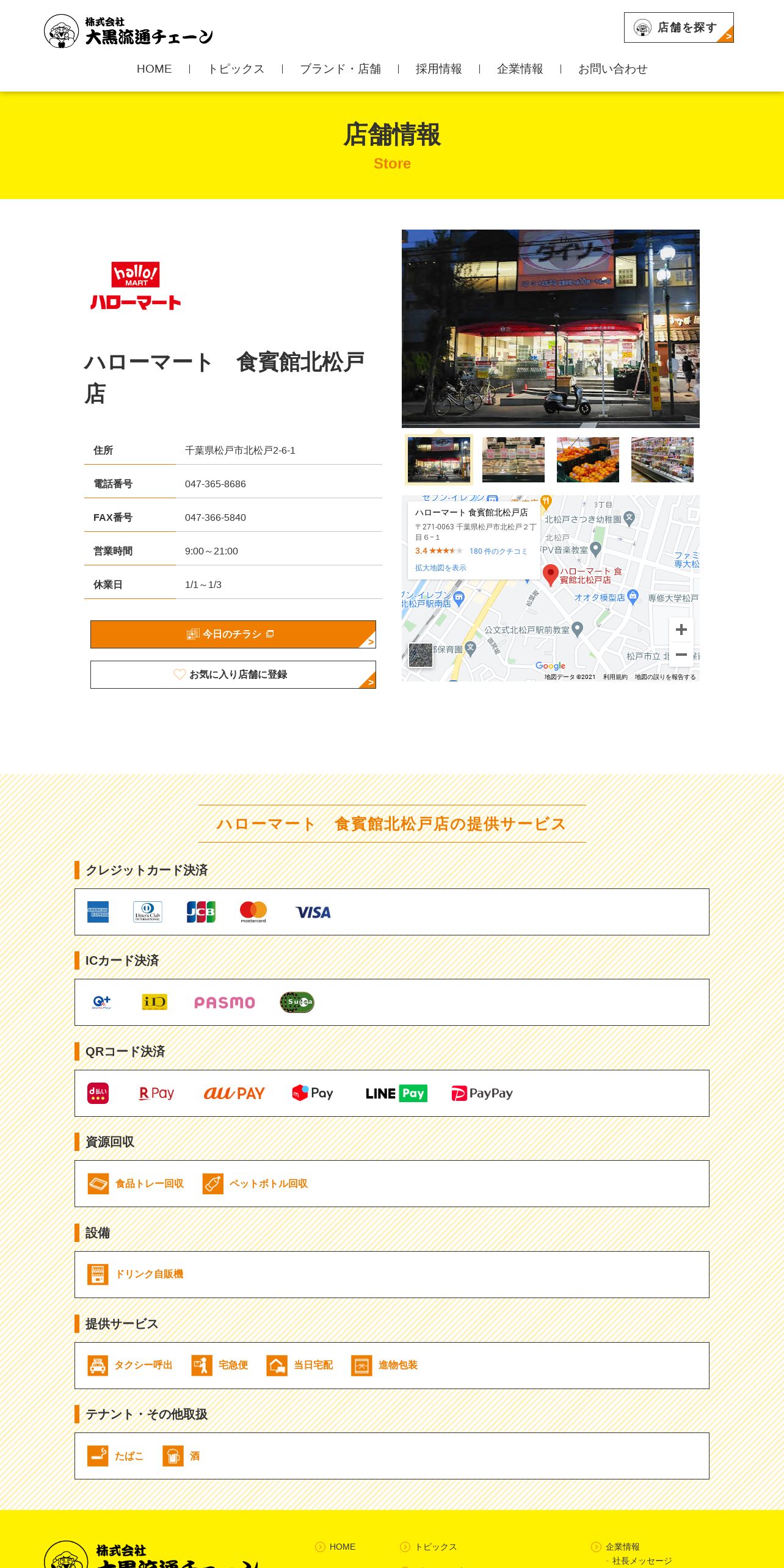Open the ブランド・店舗 menu item
784x1568 pixels.
coord(340,69)
